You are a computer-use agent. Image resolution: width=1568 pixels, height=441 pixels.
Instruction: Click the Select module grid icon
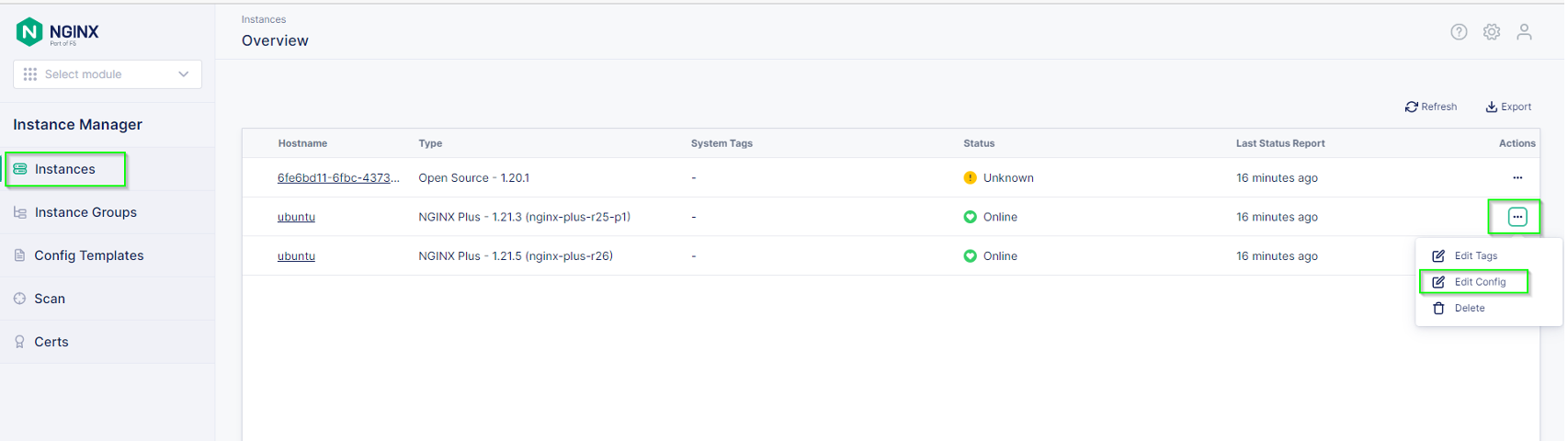(30, 74)
